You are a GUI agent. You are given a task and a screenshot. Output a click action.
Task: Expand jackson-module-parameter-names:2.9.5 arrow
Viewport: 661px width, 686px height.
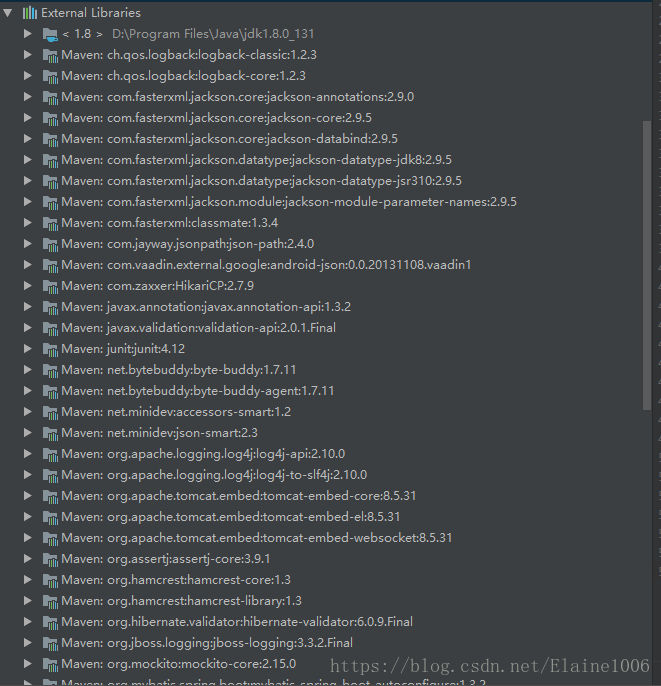tap(28, 202)
